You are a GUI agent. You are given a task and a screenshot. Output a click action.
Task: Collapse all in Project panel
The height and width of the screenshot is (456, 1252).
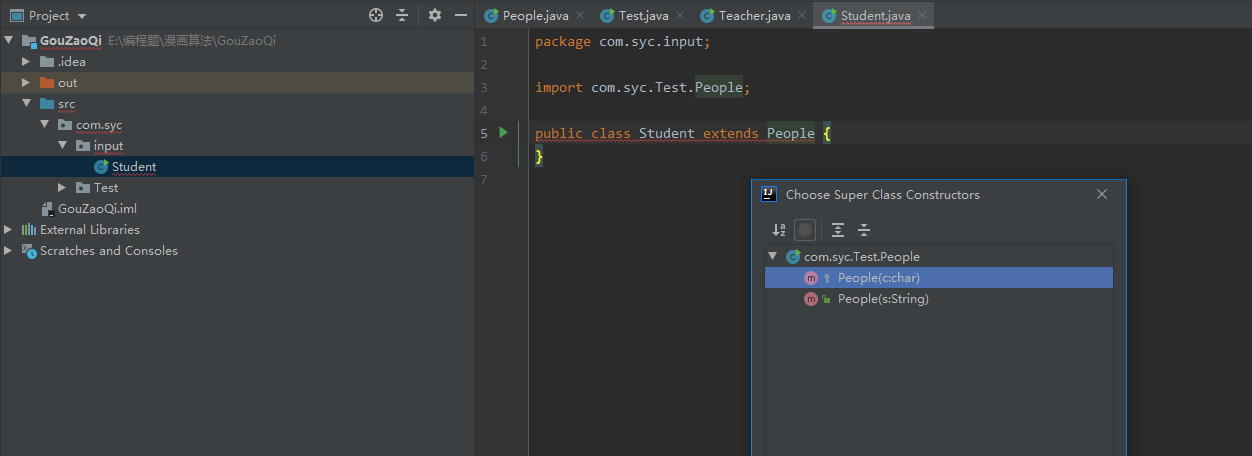click(x=402, y=15)
